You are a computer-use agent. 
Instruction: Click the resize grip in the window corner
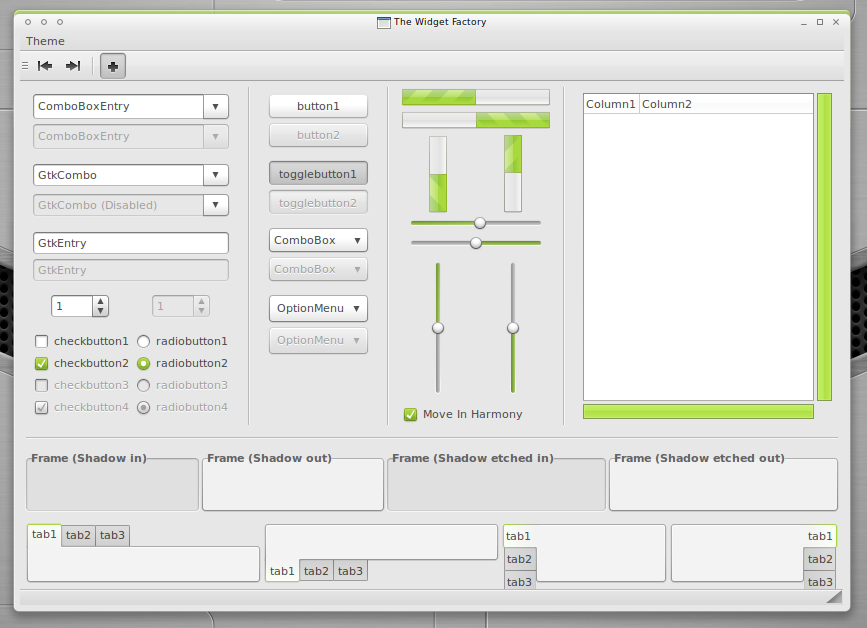(834, 596)
